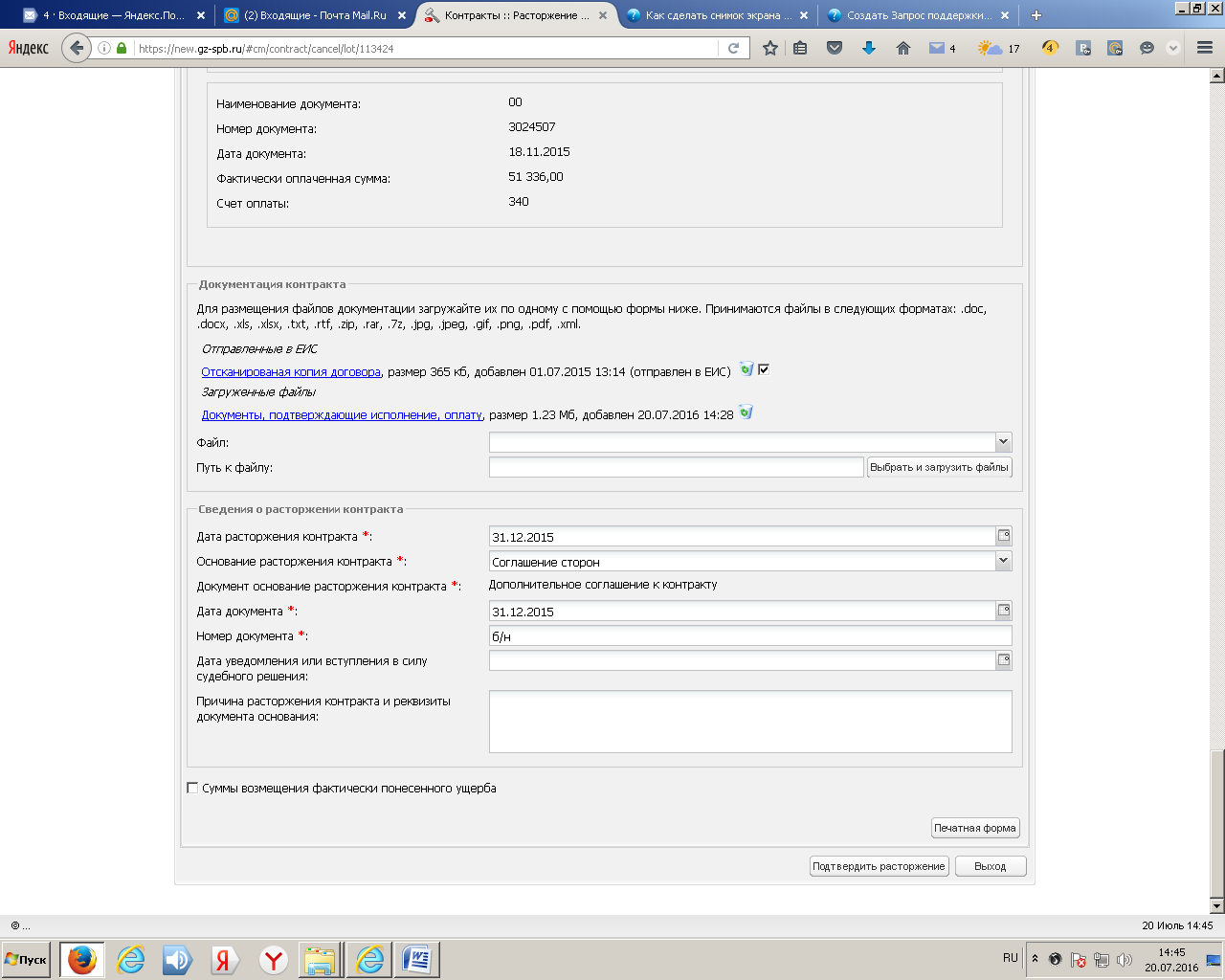Open the Как сделать снимок экрана tab

[719, 15]
